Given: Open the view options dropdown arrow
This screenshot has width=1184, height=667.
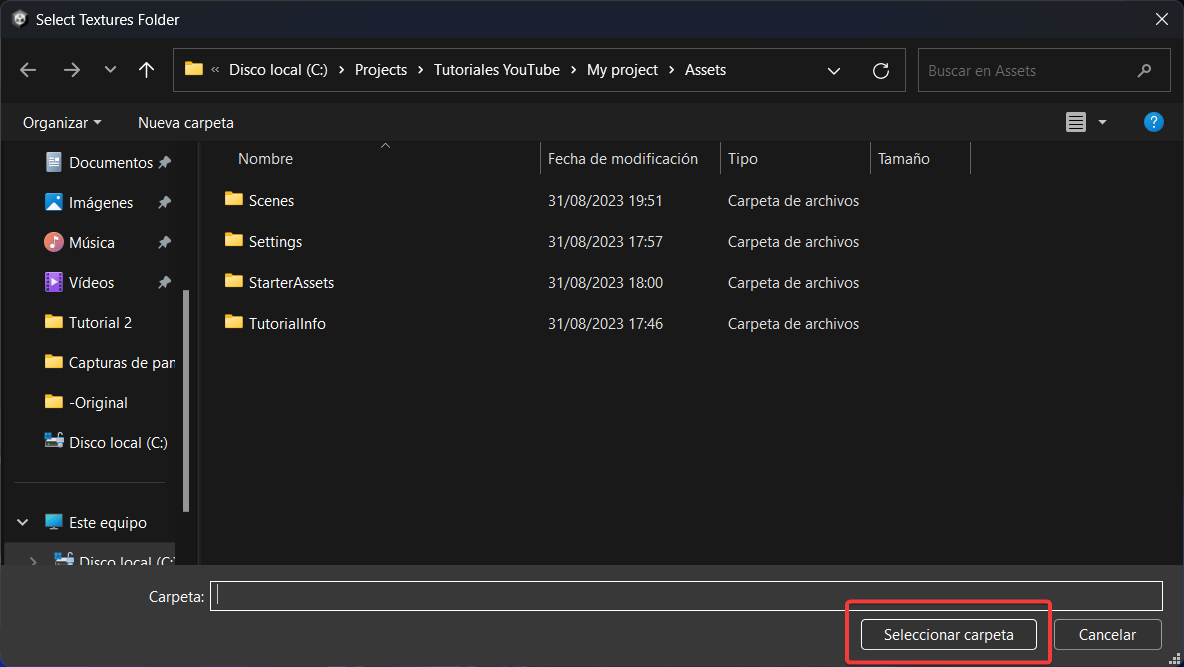Looking at the screenshot, I should pyautogui.click(x=1102, y=122).
